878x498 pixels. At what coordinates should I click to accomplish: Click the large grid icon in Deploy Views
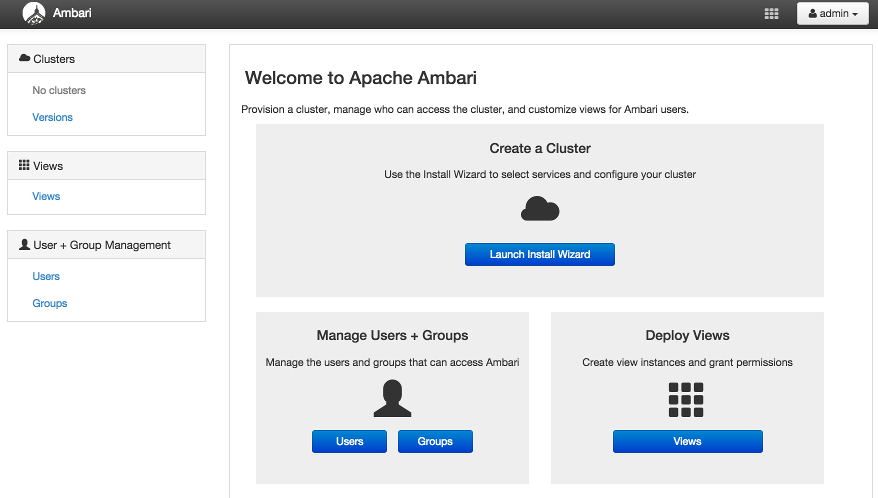(687, 399)
